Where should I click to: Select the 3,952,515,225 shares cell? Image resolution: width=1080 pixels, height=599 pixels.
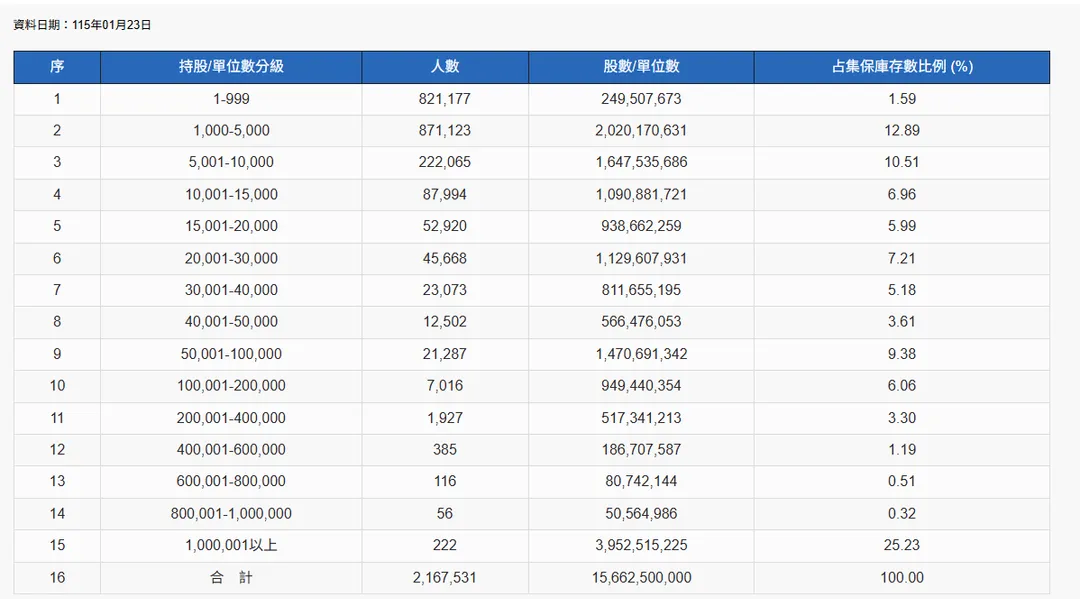click(641, 546)
